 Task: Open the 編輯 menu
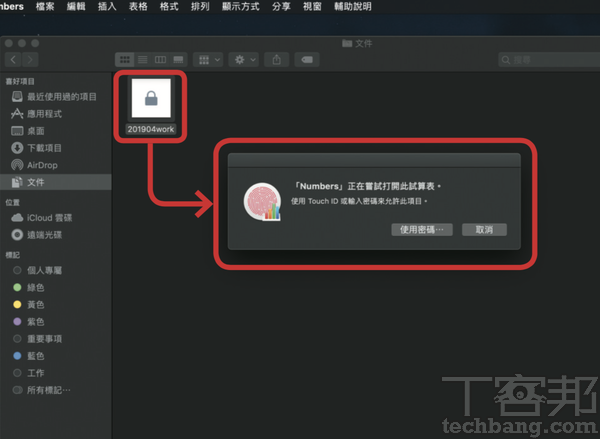click(x=76, y=6)
